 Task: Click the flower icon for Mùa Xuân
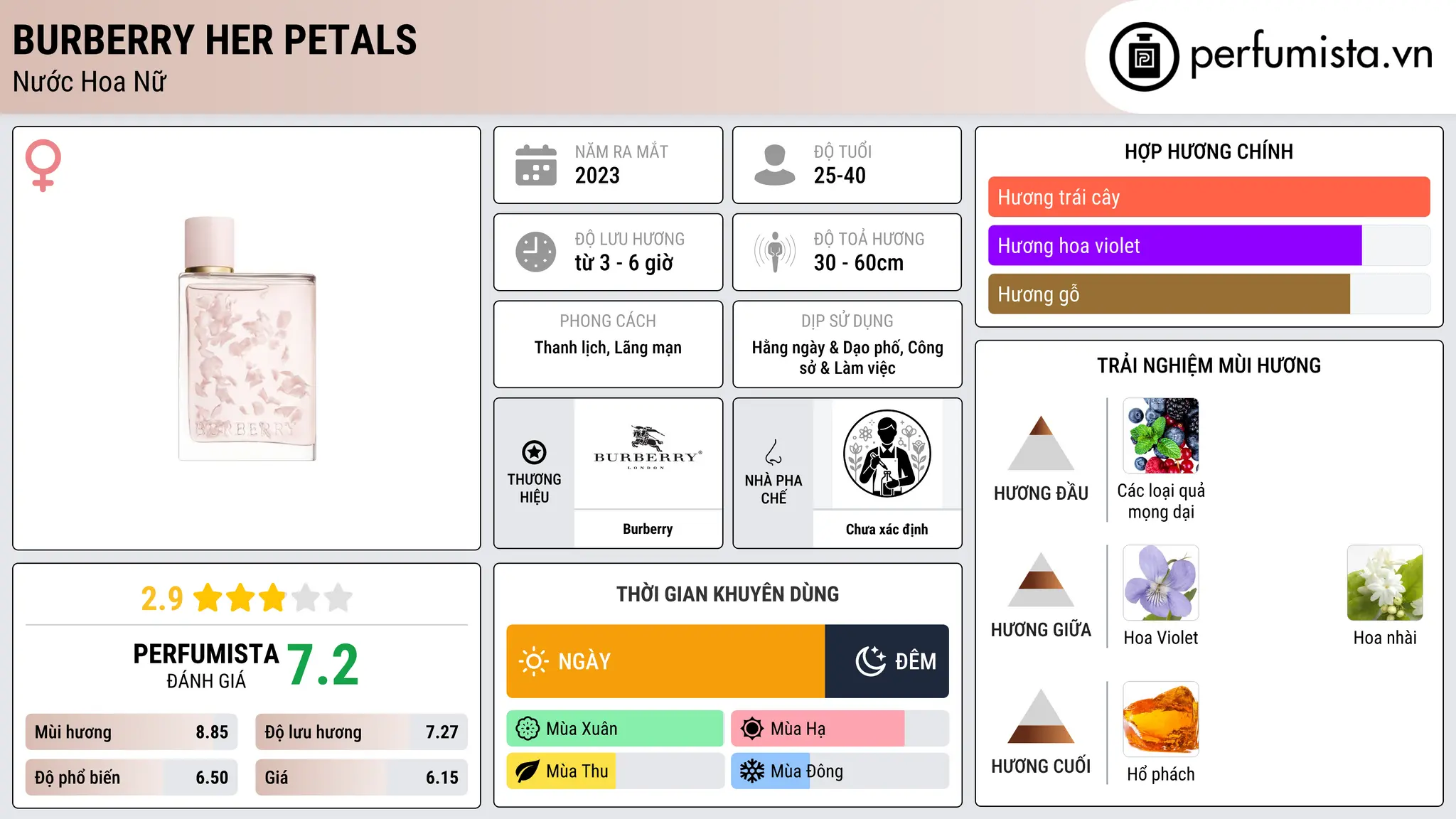[x=528, y=729]
